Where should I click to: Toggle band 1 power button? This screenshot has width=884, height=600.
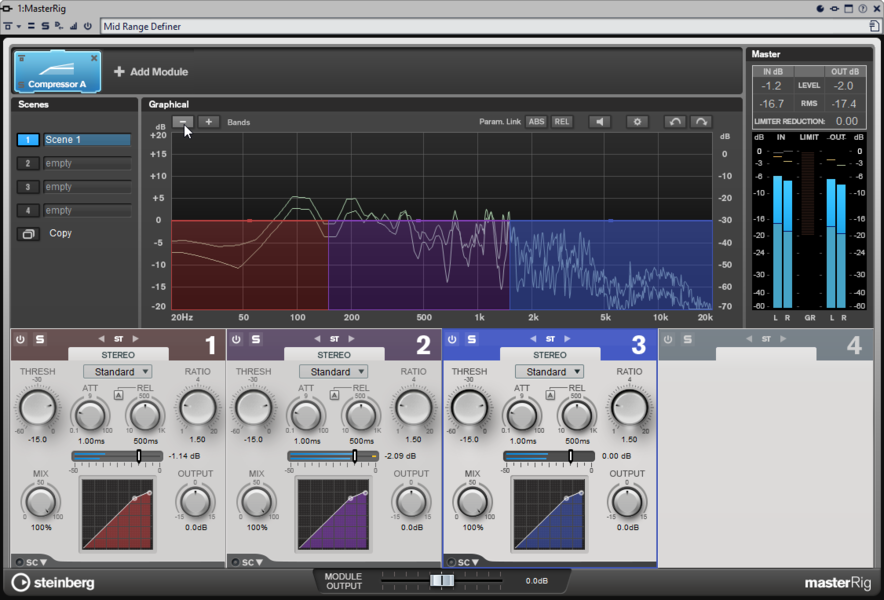[x=20, y=339]
